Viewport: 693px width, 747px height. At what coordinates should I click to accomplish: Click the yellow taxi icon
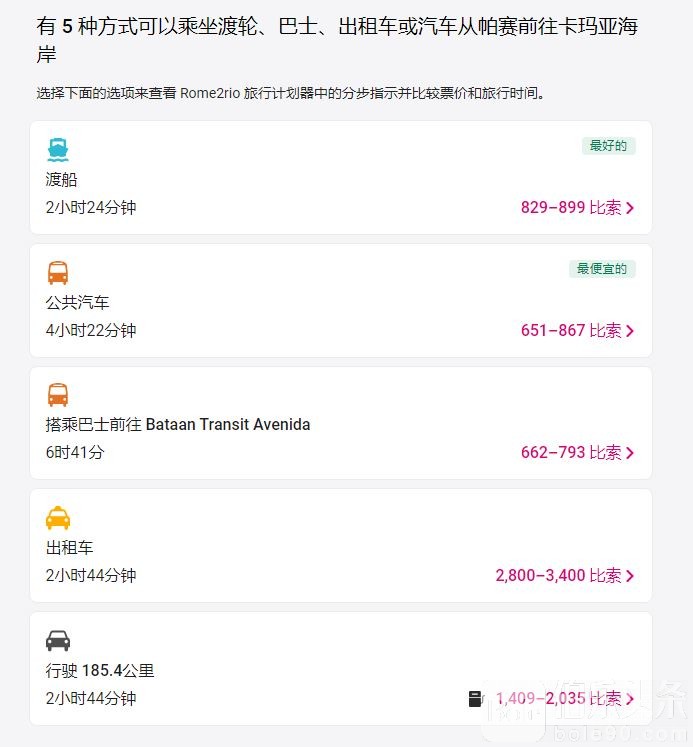coord(58,518)
